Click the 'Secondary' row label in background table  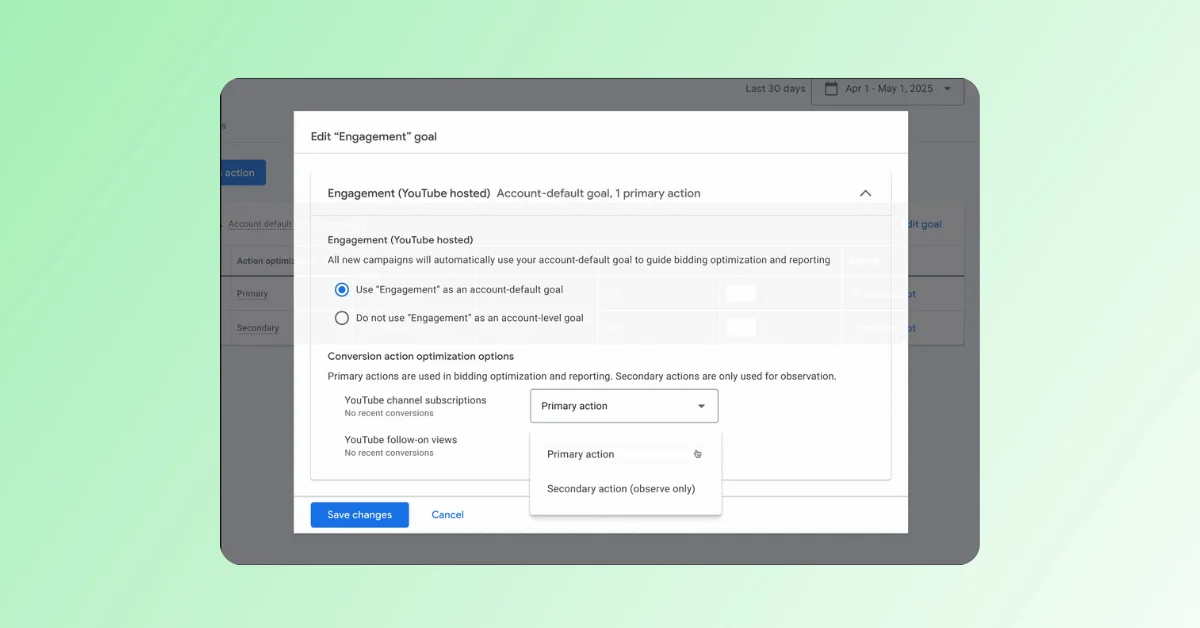click(258, 328)
